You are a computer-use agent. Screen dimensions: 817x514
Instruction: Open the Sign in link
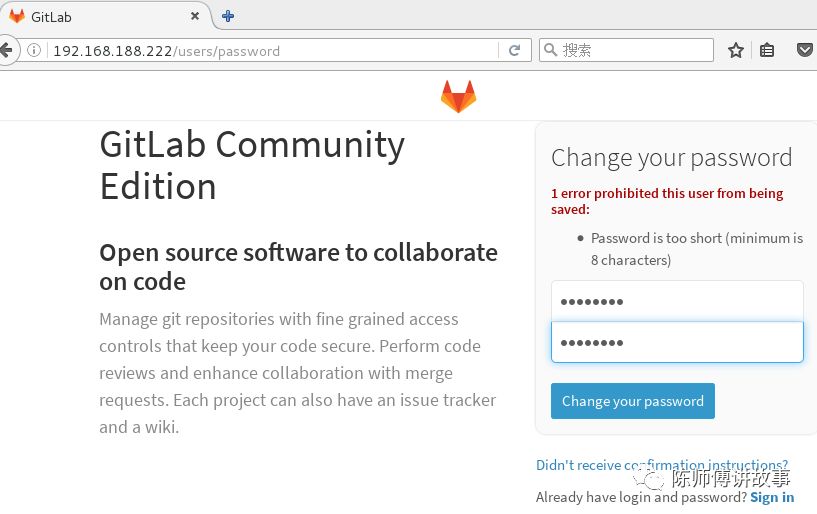pyautogui.click(x=772, y=497)
